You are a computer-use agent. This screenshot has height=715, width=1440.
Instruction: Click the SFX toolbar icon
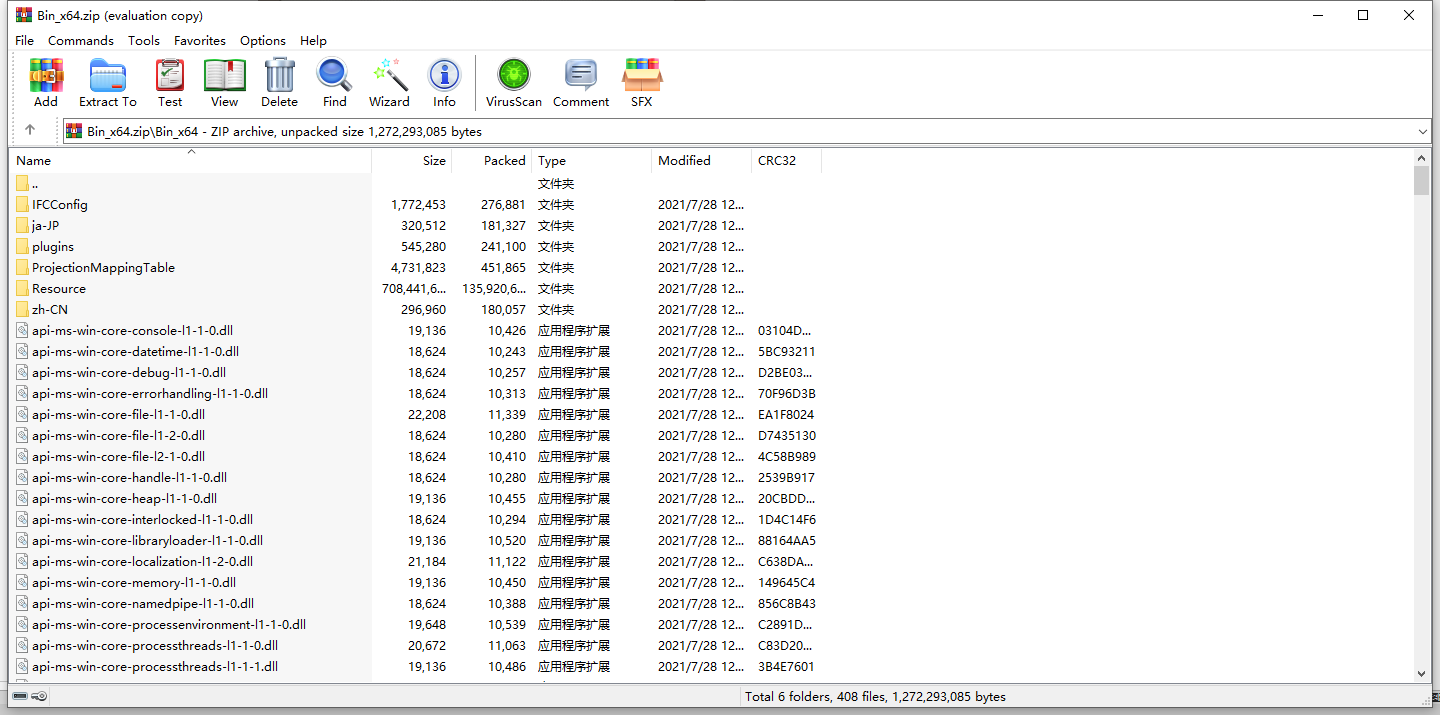(641, 82)
